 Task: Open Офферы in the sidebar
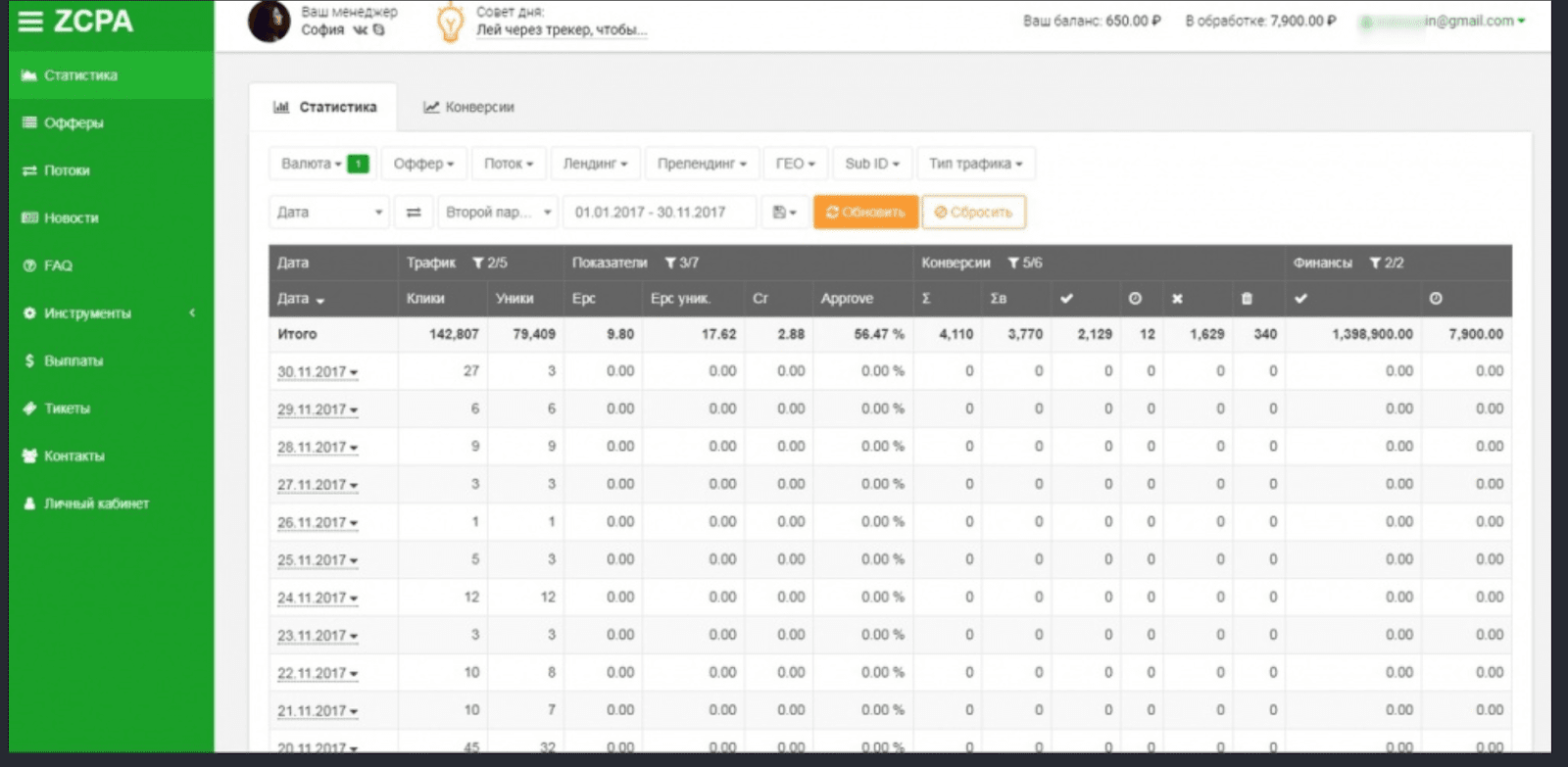pyautogui.click(x=73, y=123)
